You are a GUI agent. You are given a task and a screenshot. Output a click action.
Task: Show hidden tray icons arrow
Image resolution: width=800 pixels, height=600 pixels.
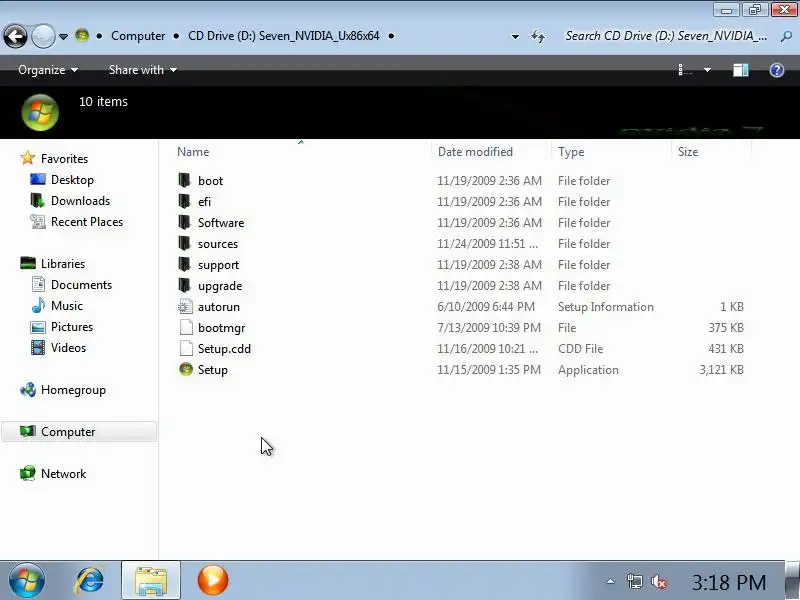[x=610, y=581]
